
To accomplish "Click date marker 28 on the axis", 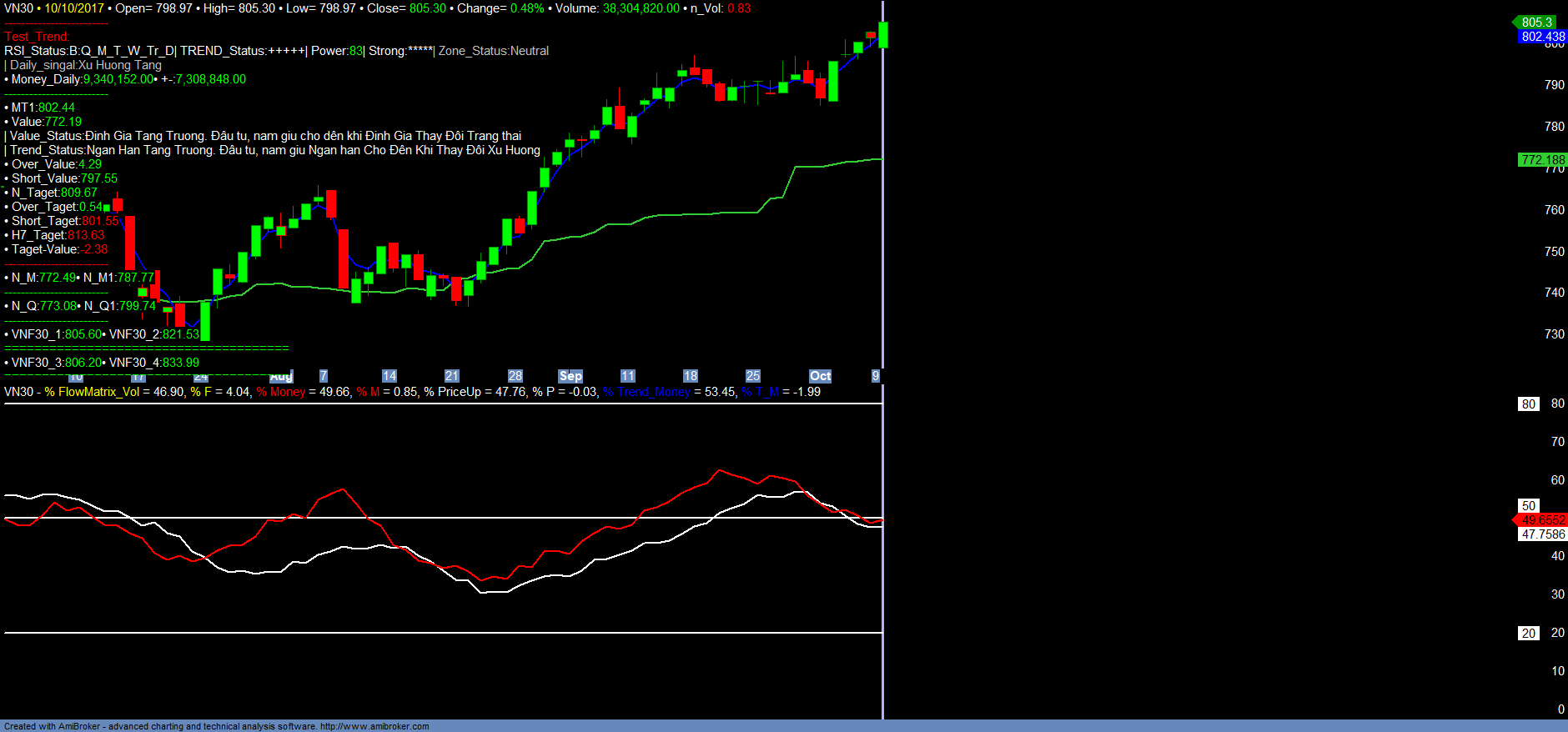I will [x=515, y=376].
